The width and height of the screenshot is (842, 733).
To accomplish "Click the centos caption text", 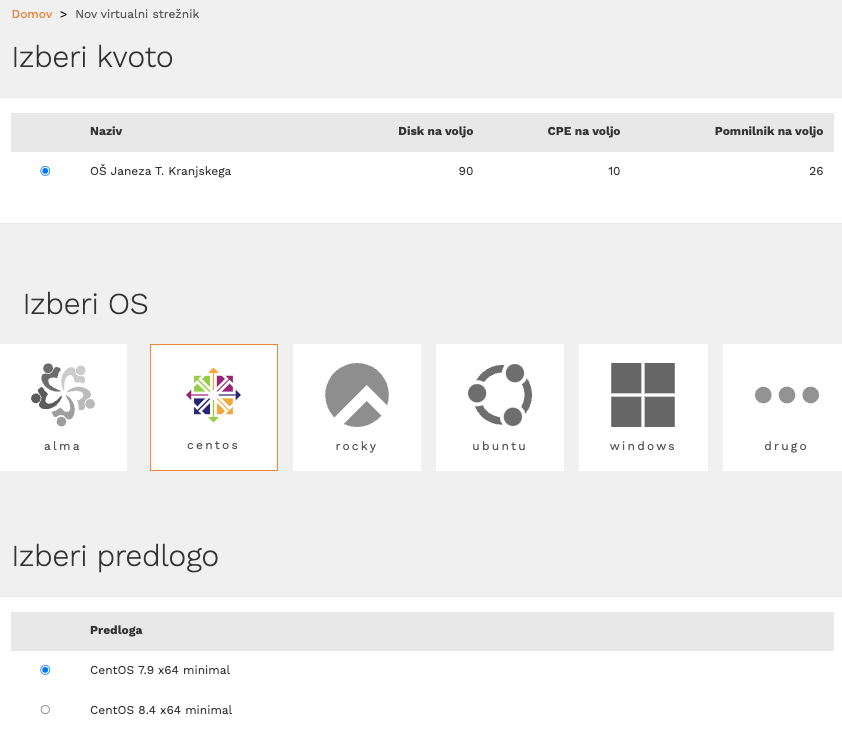I will (213, 445).
